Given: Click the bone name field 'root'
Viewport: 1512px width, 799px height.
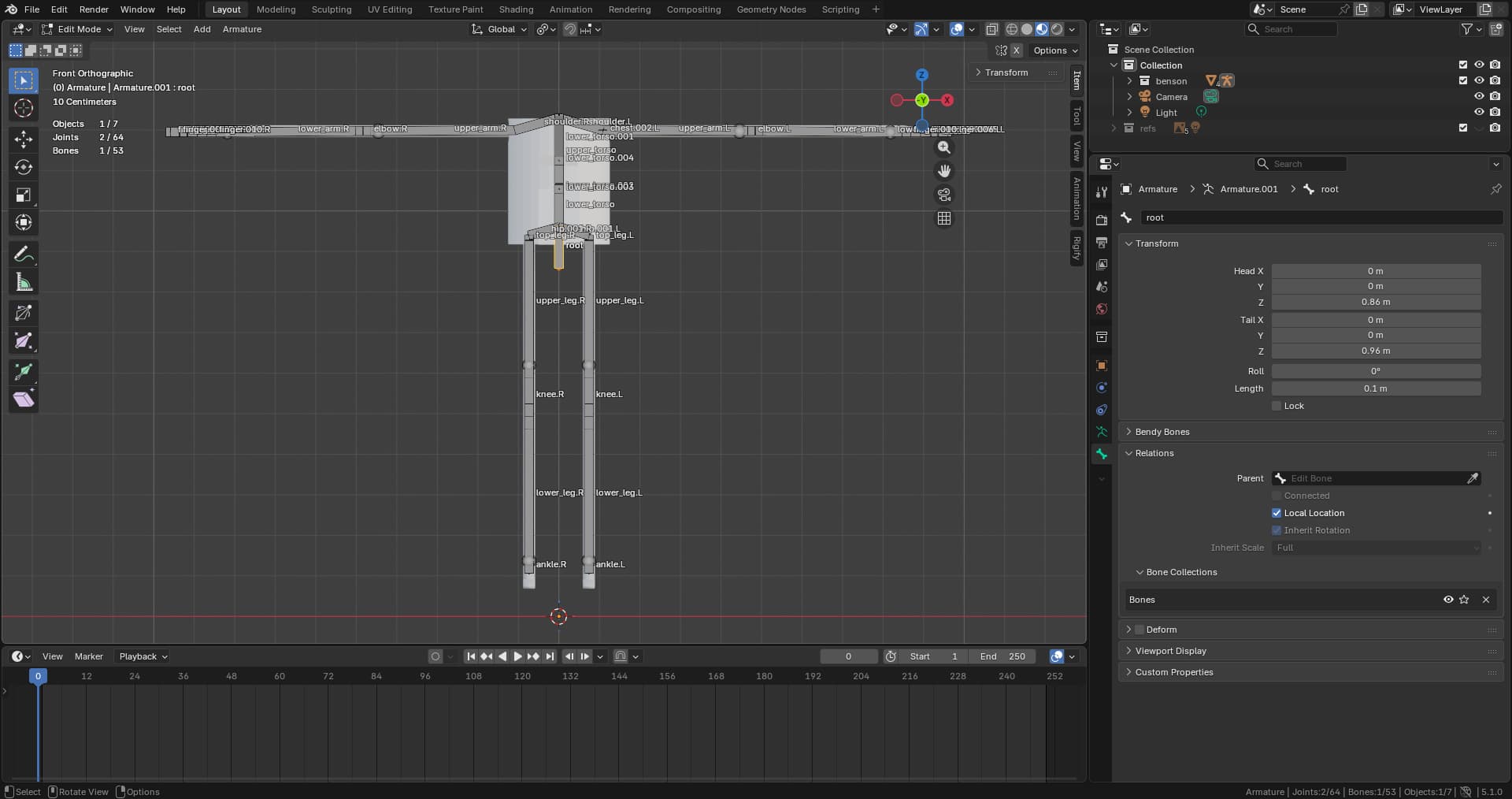Looking at the screenshot, I should pos(1321,217).
